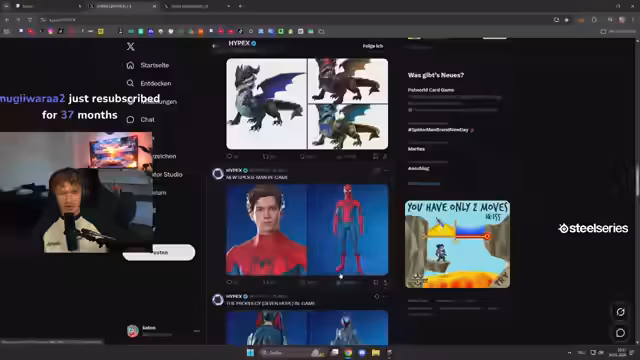Open more options on The Prophecy post

pos(386,296)
